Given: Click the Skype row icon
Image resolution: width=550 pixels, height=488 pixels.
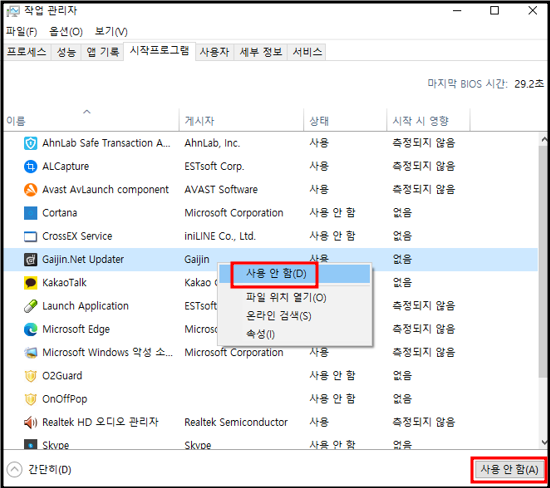Looking at the screenshot, I should [31, 444].
